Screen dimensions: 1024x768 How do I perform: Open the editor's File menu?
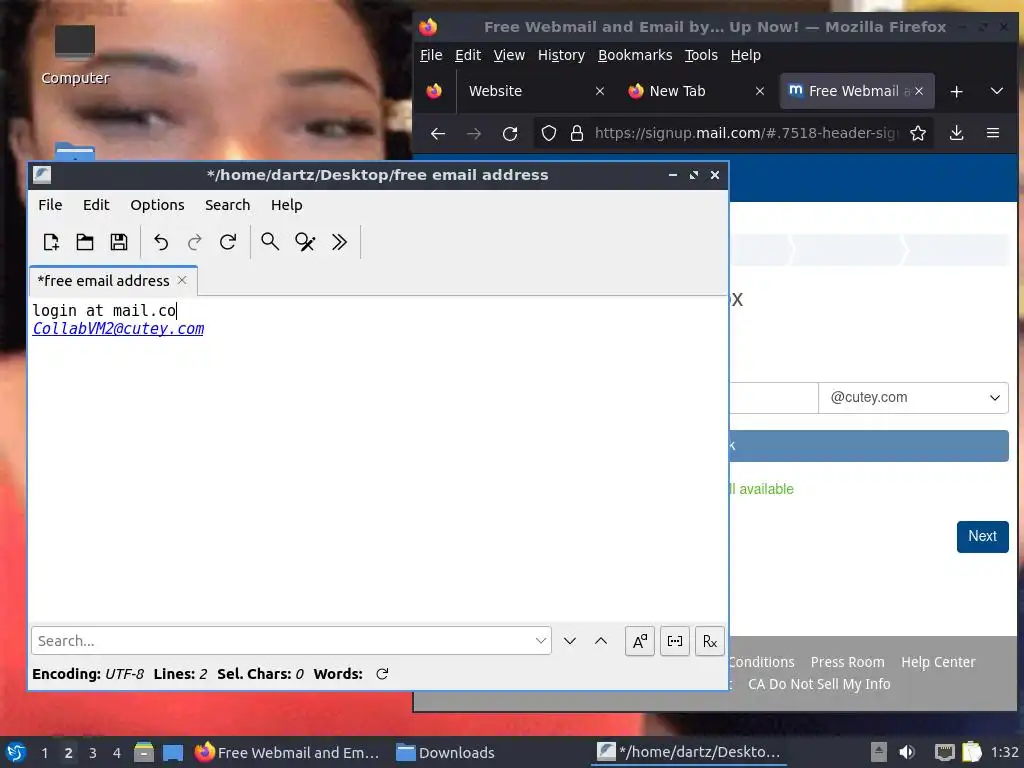tap(50, 205)
